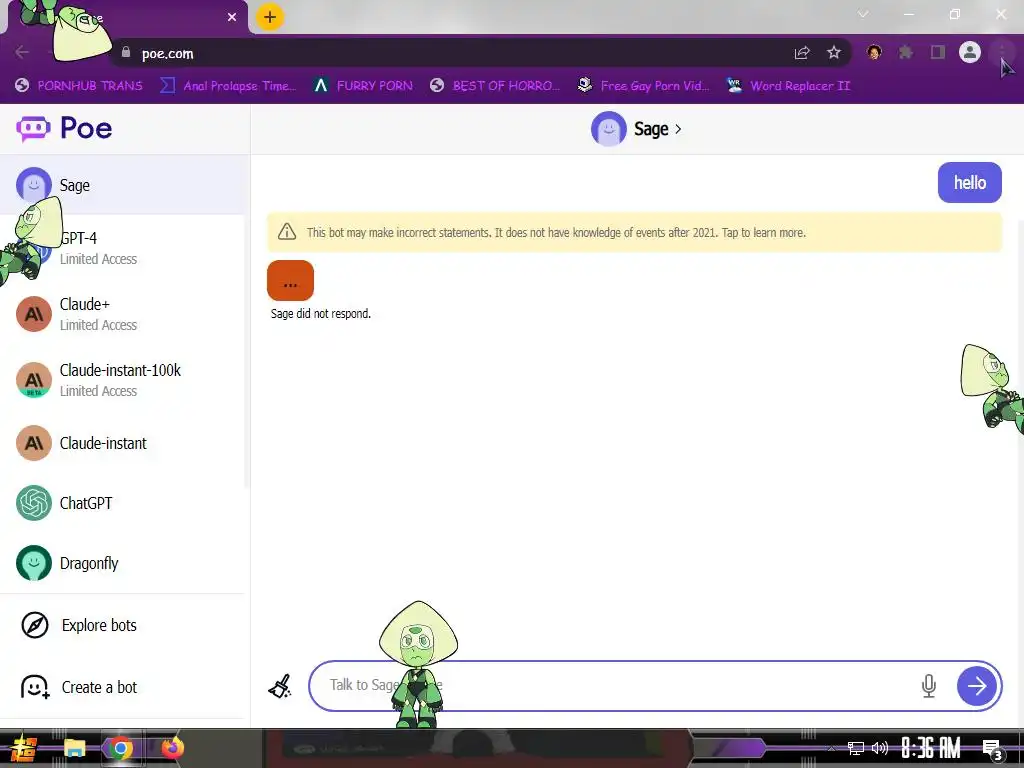The height and width of the screenshot is (768, 1024).
Task: Click the network tray icon
Action: [x=856, y=748]
